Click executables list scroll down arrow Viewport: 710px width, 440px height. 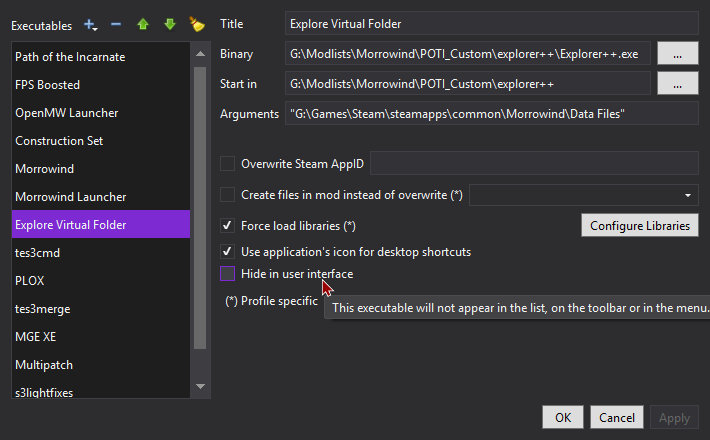point(200,386)
